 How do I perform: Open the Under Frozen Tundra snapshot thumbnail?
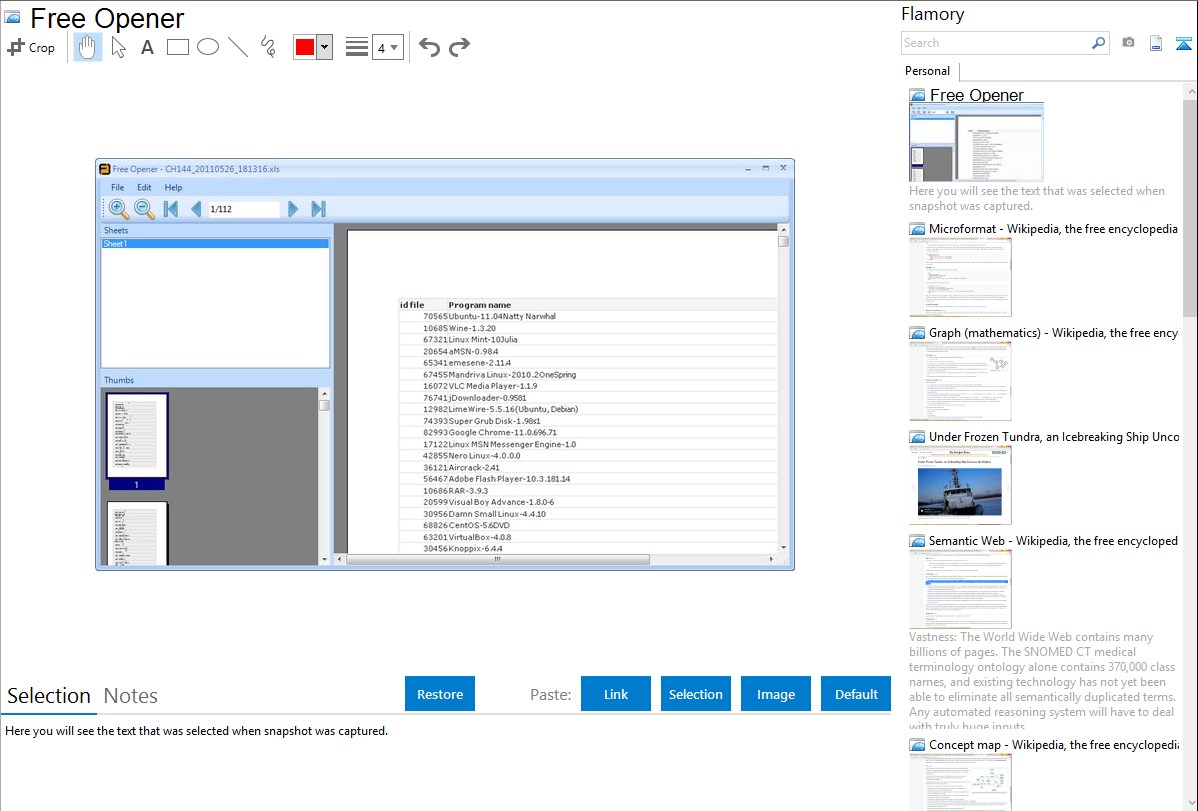960,485
